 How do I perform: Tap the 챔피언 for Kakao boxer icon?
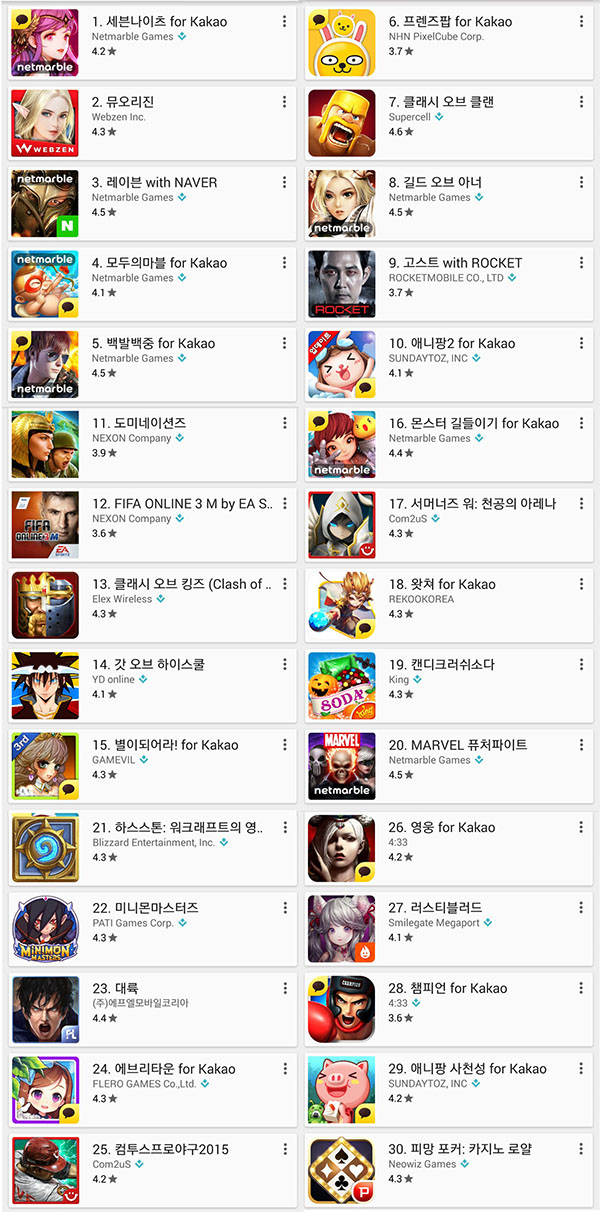pos(342,1010)
